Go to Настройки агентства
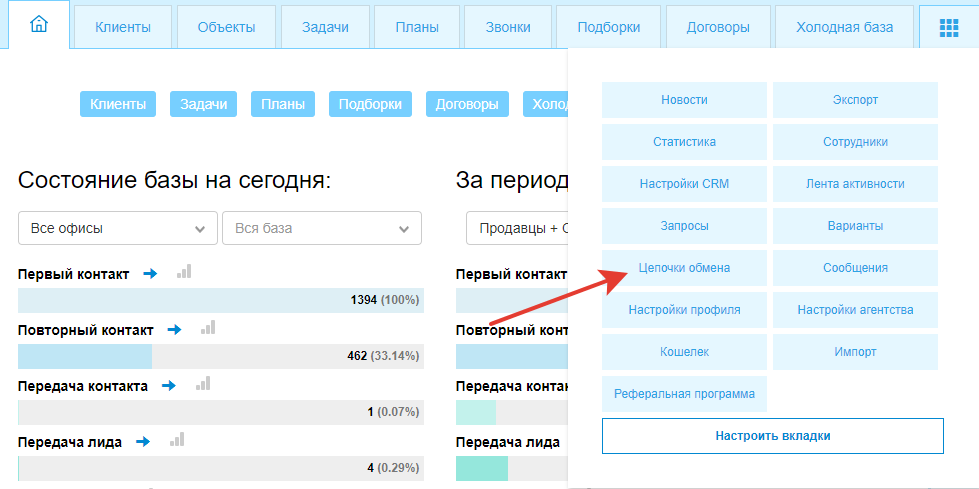This screenshot has width=979, height=489. click(x=855, y=310)
